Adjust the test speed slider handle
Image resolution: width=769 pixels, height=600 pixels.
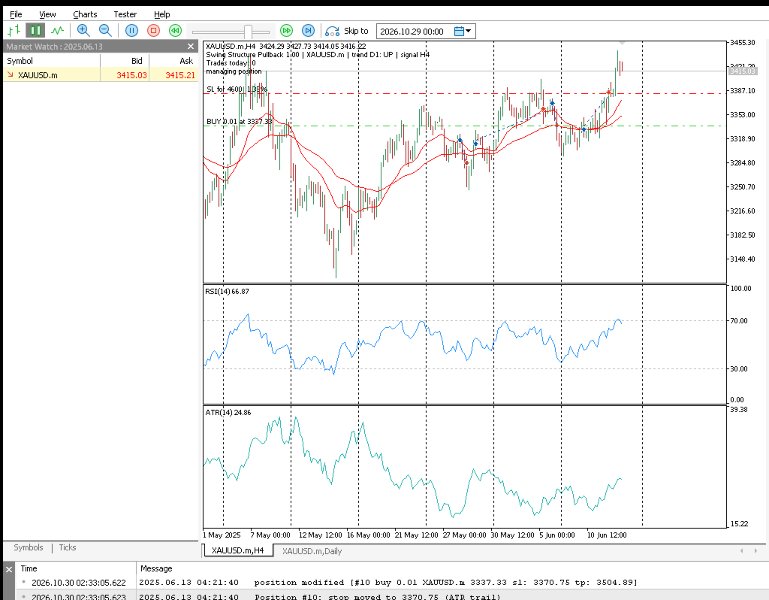tap(248, 32)
